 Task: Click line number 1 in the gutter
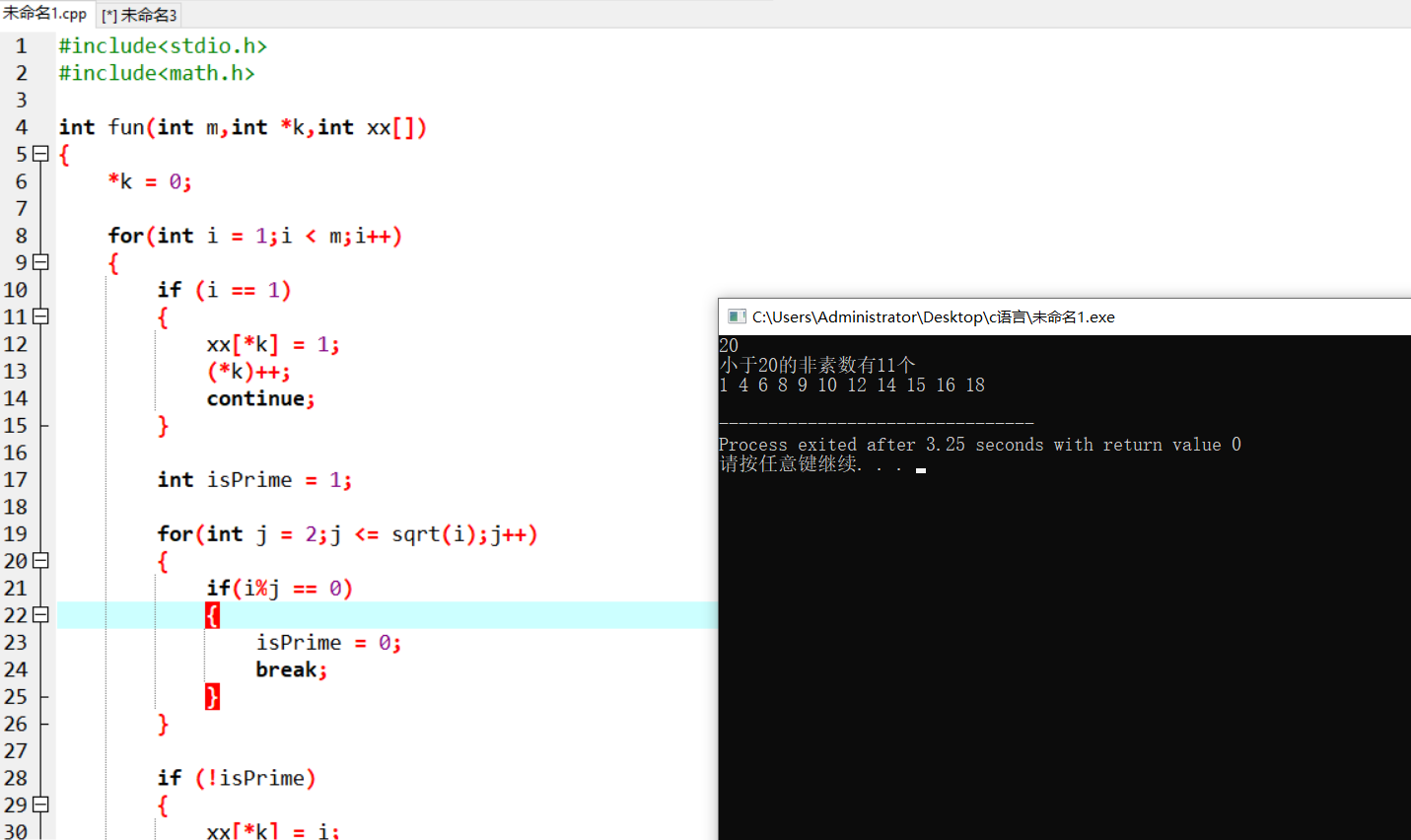pos(21,46)
